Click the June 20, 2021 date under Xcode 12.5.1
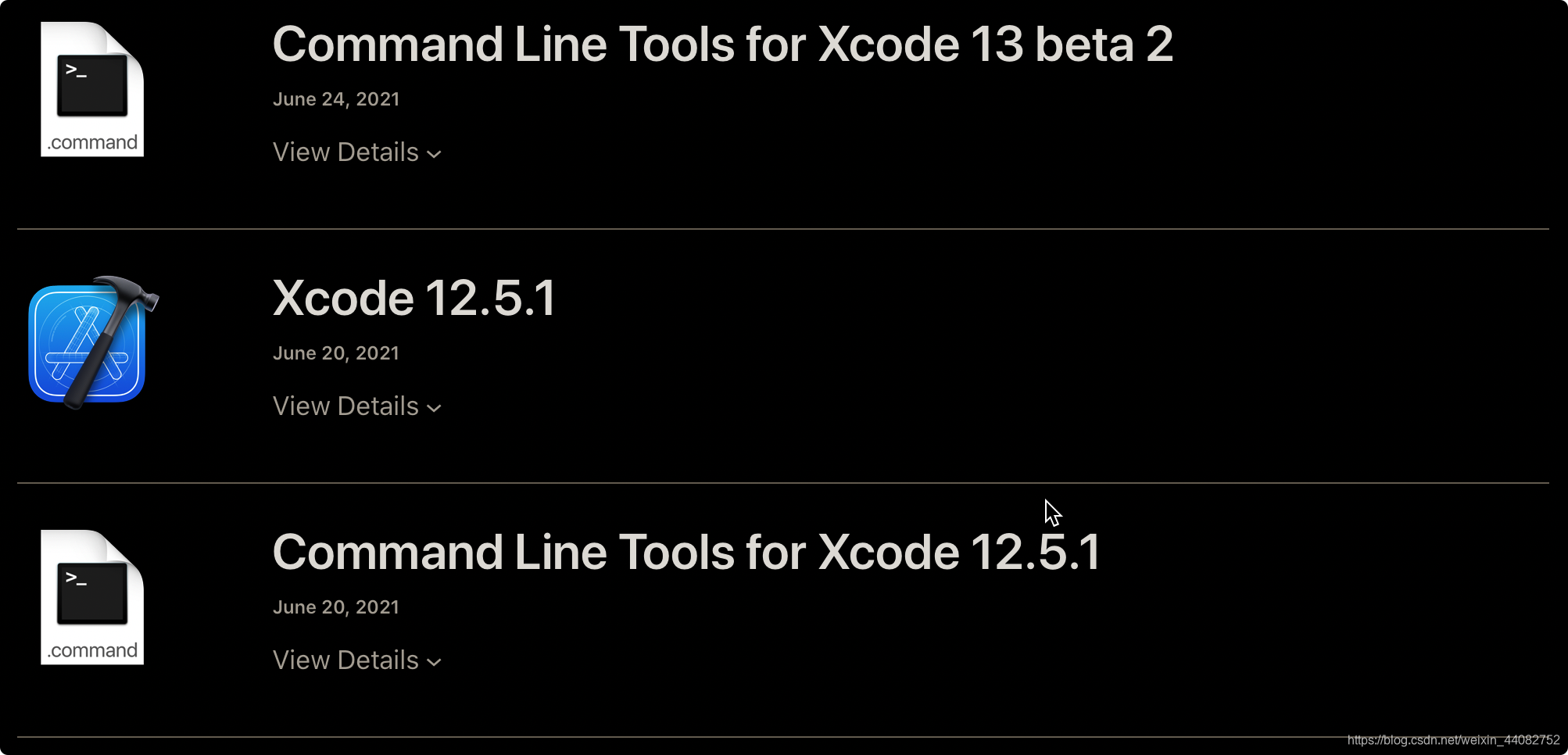 [x=335, y=353]
